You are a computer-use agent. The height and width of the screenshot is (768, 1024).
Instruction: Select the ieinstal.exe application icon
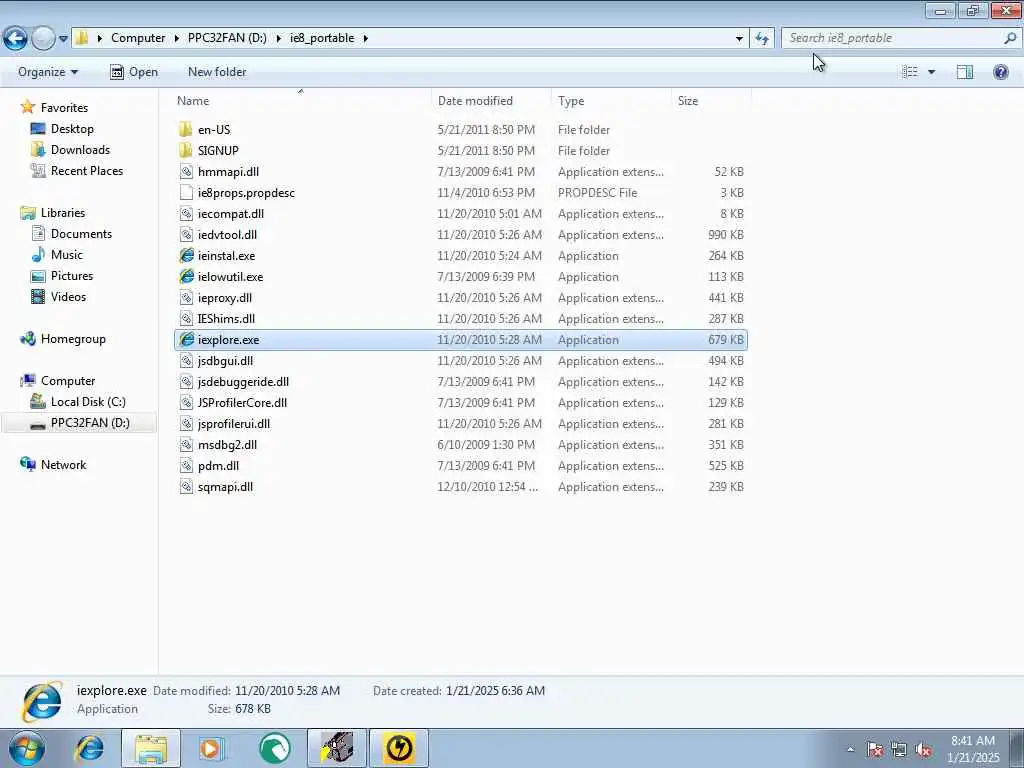coord(187,255)
